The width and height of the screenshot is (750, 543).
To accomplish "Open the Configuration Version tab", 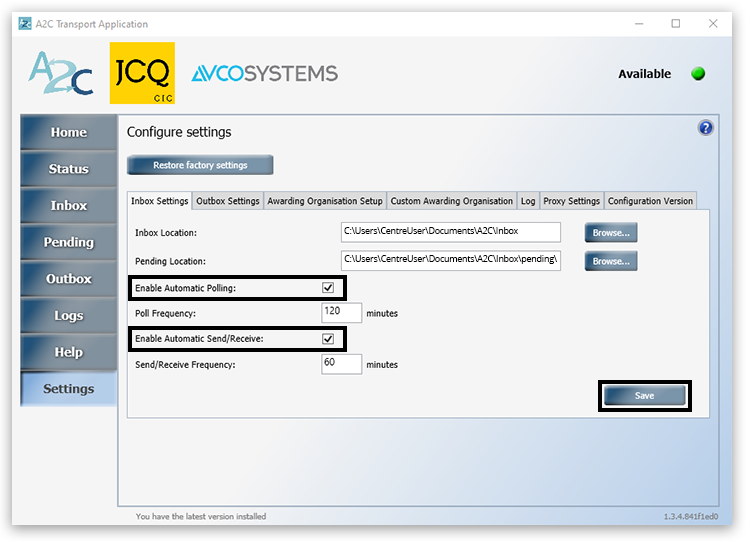I will pos(650,201).
